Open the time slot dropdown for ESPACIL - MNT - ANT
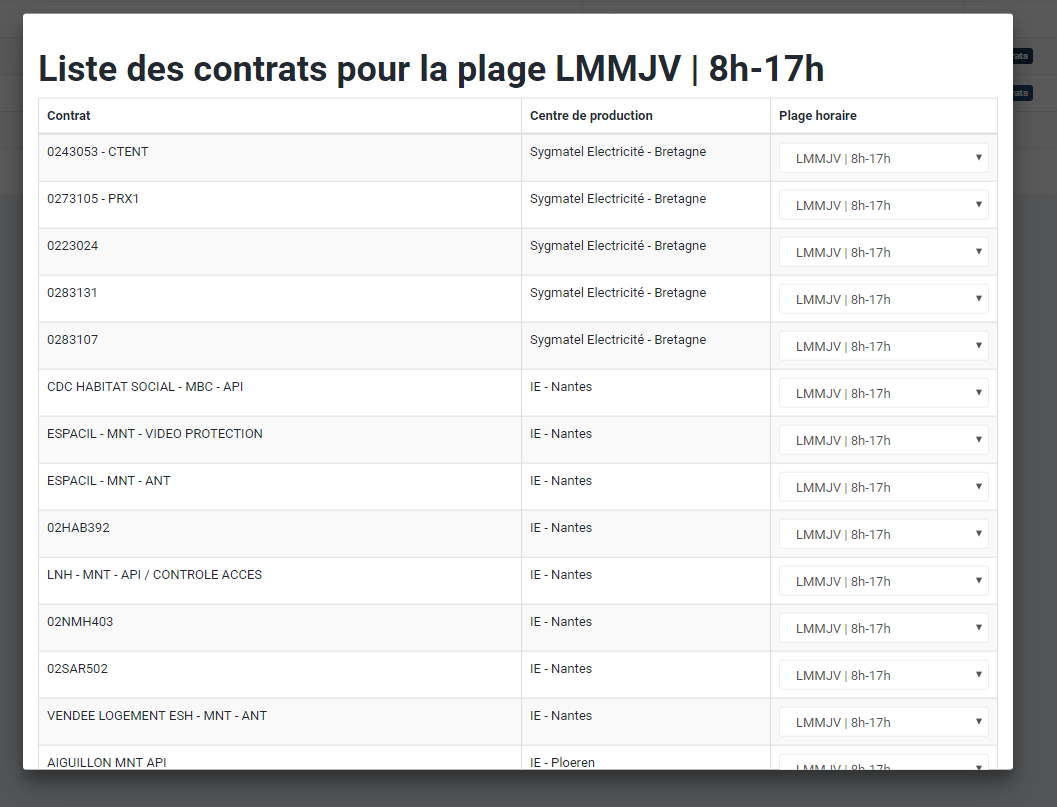1057x807 pixels. click(883, 487)
